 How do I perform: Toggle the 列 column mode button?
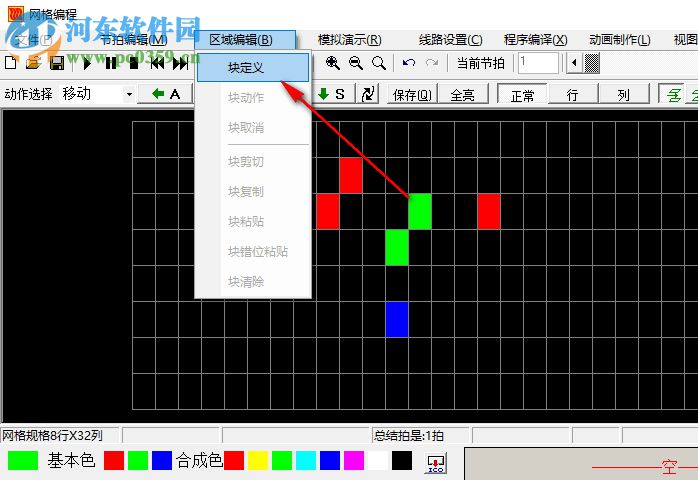tap(623, 94)
